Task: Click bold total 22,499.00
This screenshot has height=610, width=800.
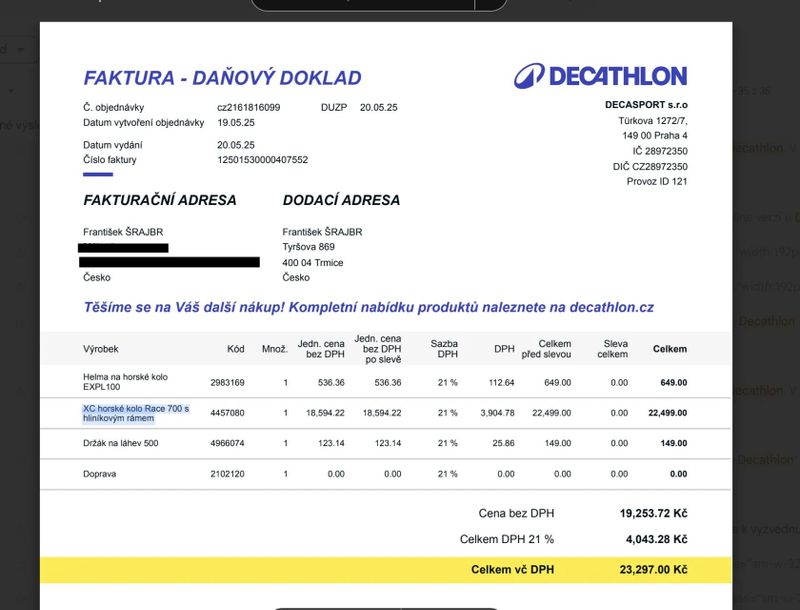Action: point(667,413)
